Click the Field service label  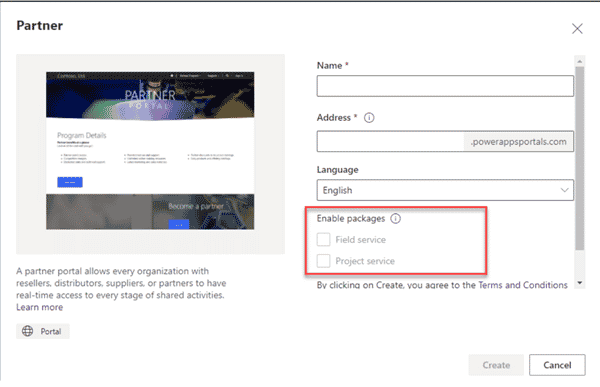(x=360, y=240)
